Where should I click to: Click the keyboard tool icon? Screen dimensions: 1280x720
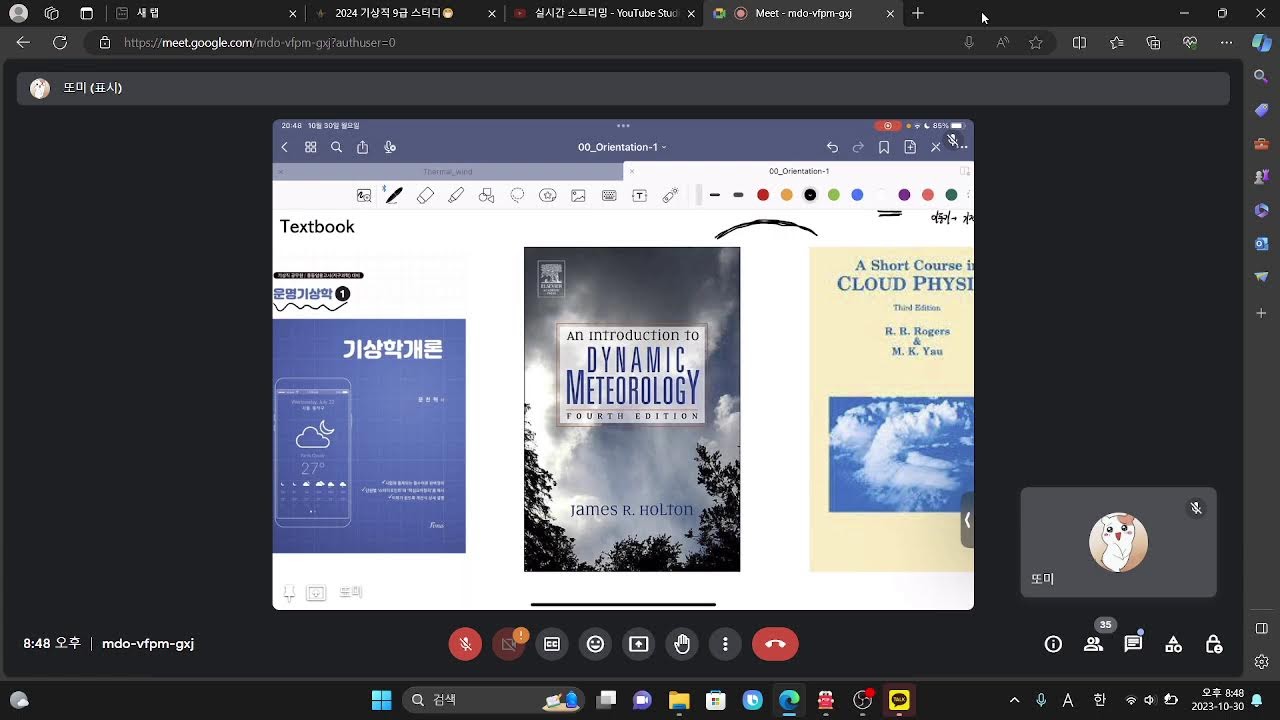point(609,195)
